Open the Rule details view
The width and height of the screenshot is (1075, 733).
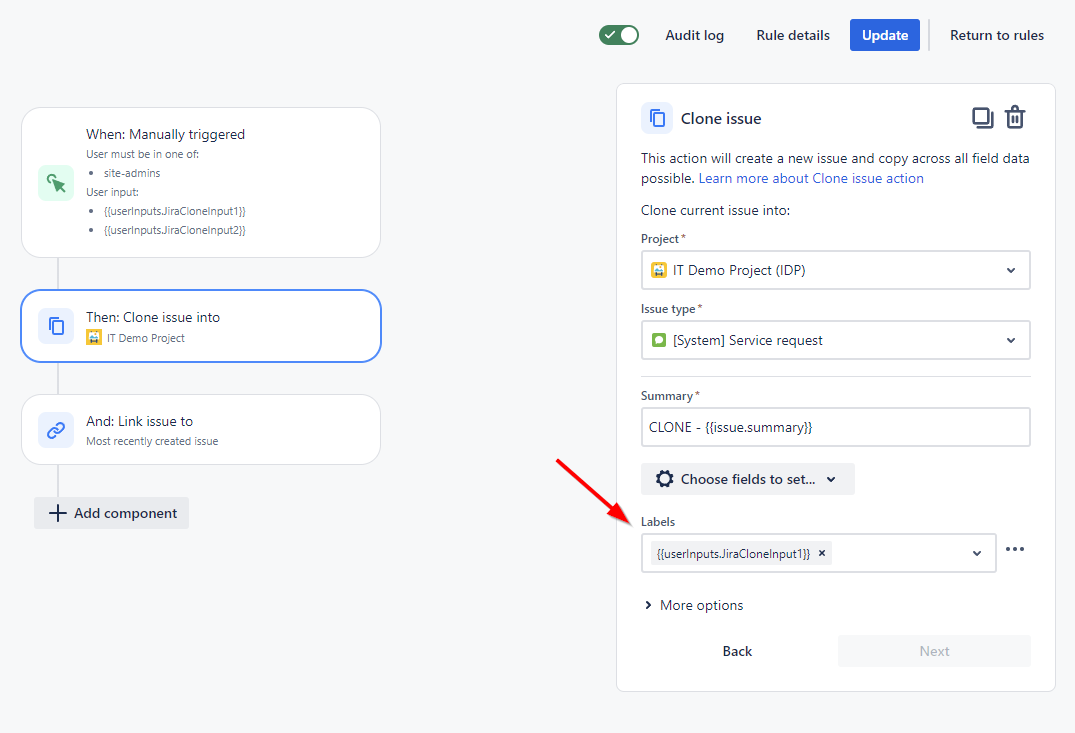792,34
